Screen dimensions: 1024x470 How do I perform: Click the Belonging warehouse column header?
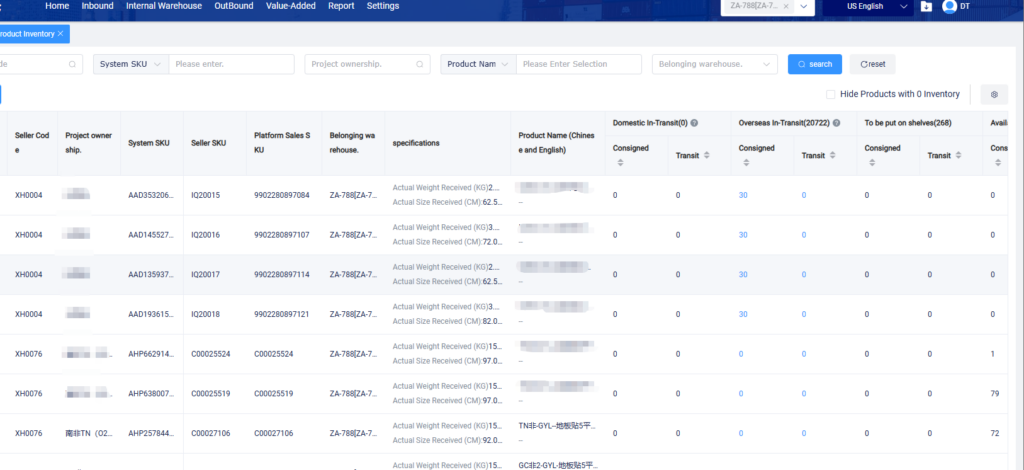(x=353, y=142)
